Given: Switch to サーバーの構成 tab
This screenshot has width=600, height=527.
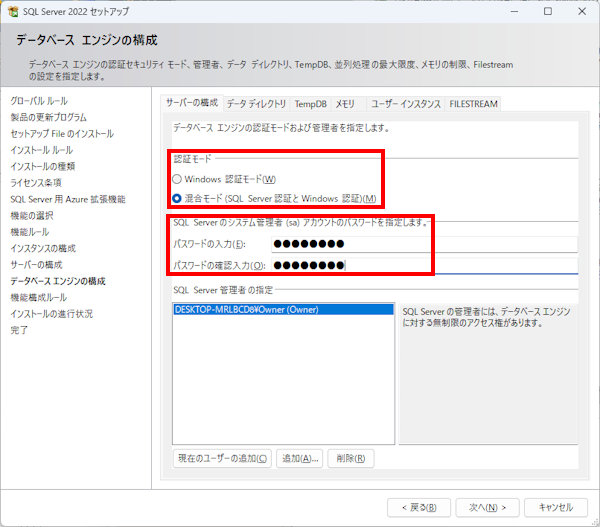Looking at the screenshot, I should pos(192,103).
